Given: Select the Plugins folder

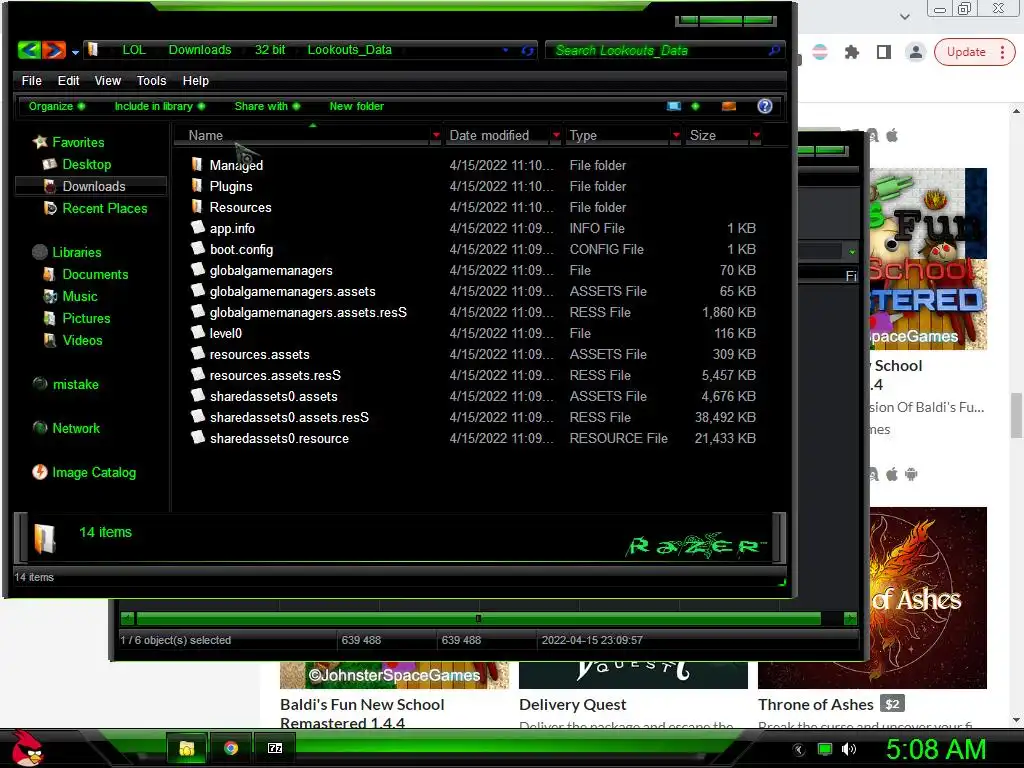Looking at the screenshot, I should [x=231, y=186].
